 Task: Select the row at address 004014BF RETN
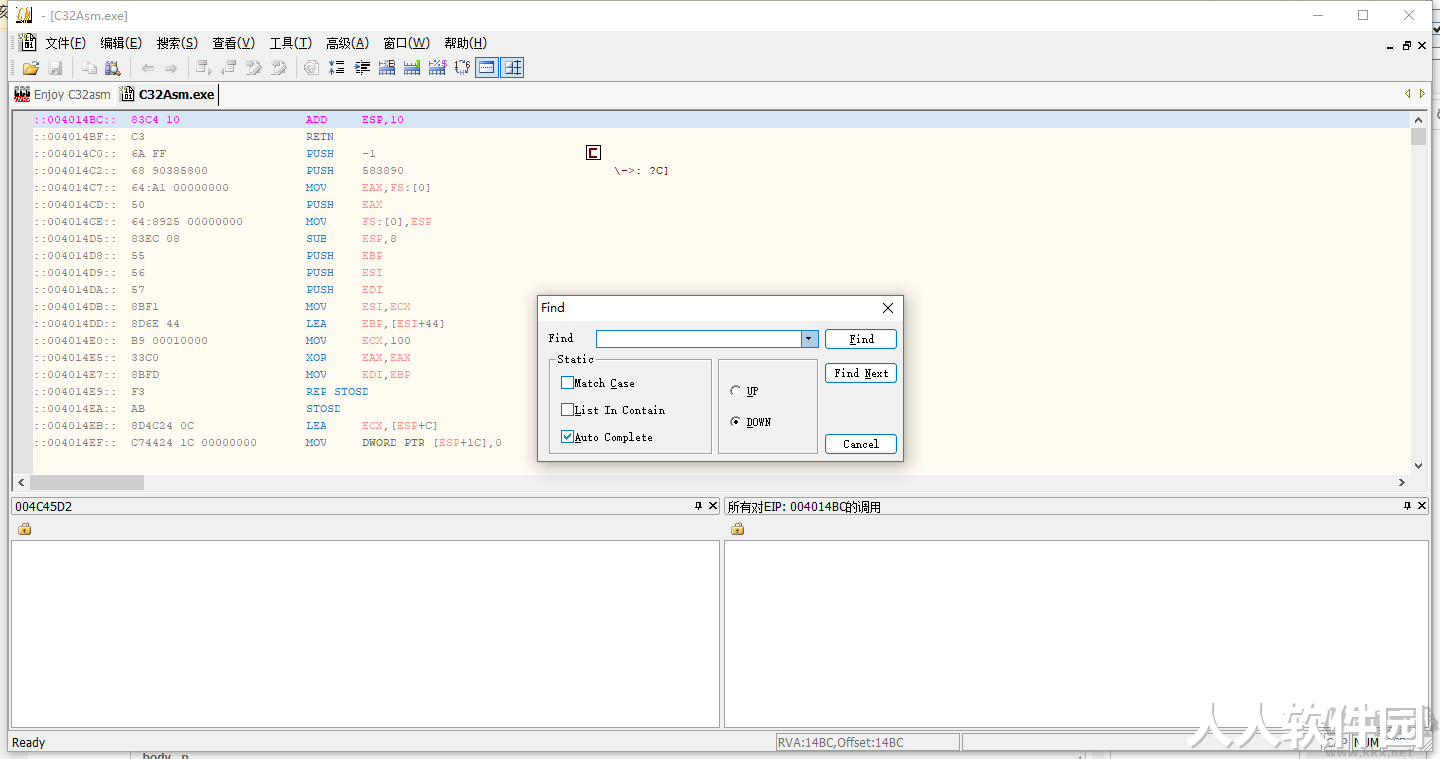721,136
